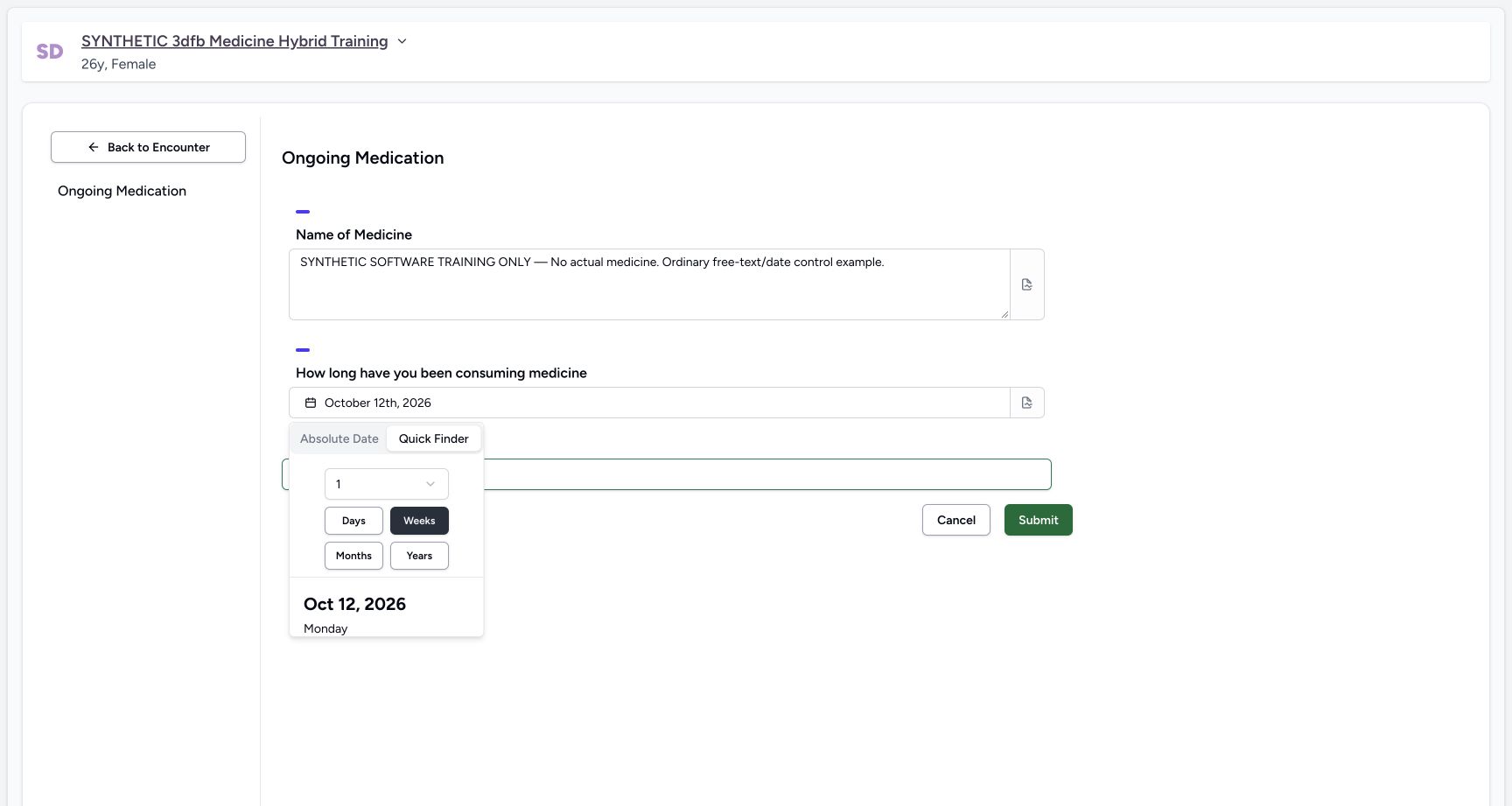Open notes icon beside the date field
The height and width of the screenshot is (806, 1512).
tap(1027, 403)
